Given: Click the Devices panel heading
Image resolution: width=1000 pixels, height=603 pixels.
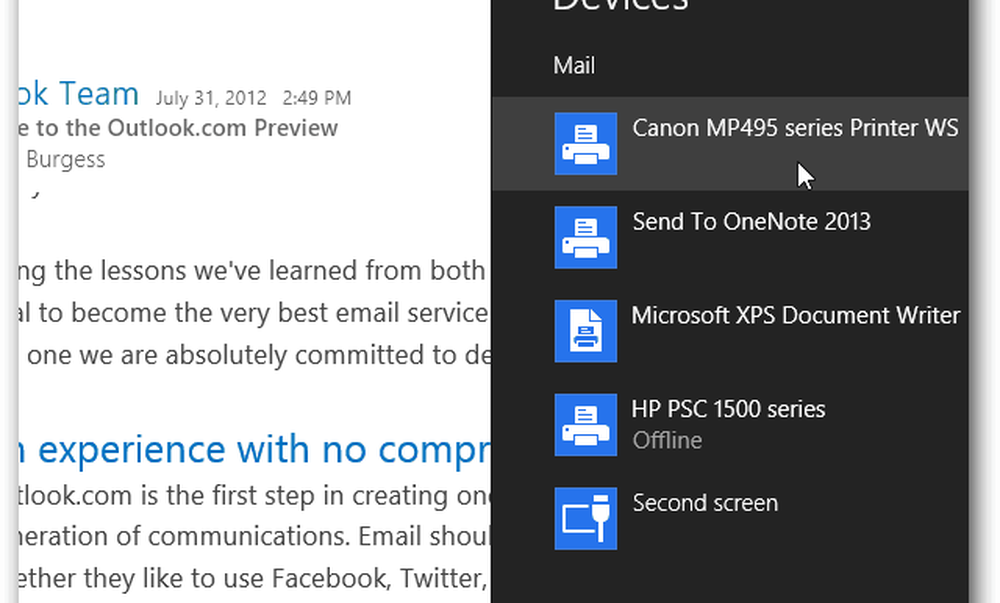Looking at the screenshot, I should click(621, 5).
